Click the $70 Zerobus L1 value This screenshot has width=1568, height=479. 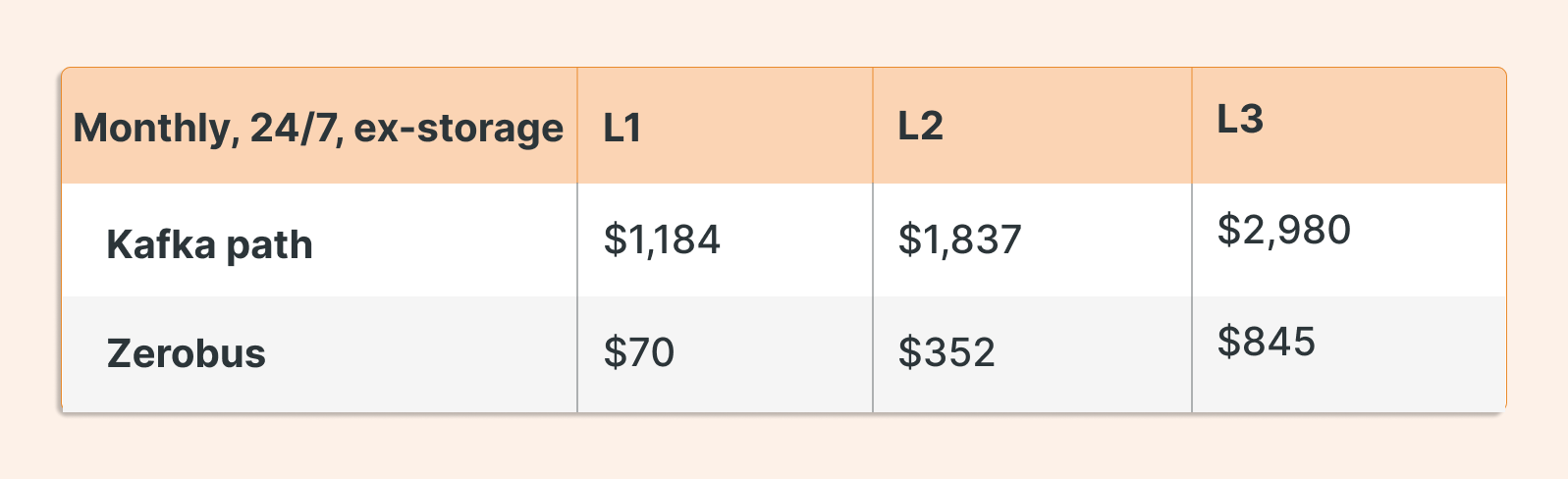tap(638, 351)
